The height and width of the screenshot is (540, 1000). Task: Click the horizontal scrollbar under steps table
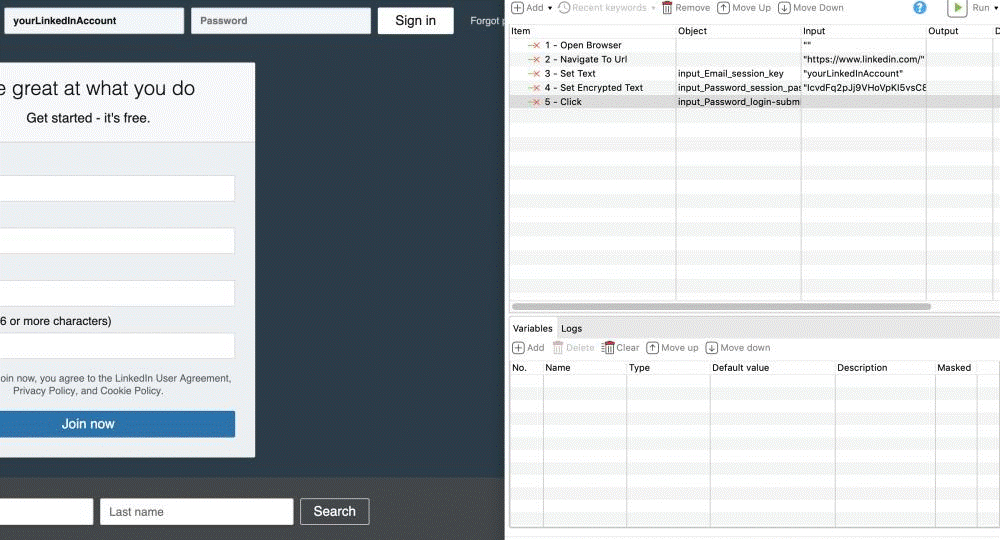pyautogui.click(x=721, y=307)
